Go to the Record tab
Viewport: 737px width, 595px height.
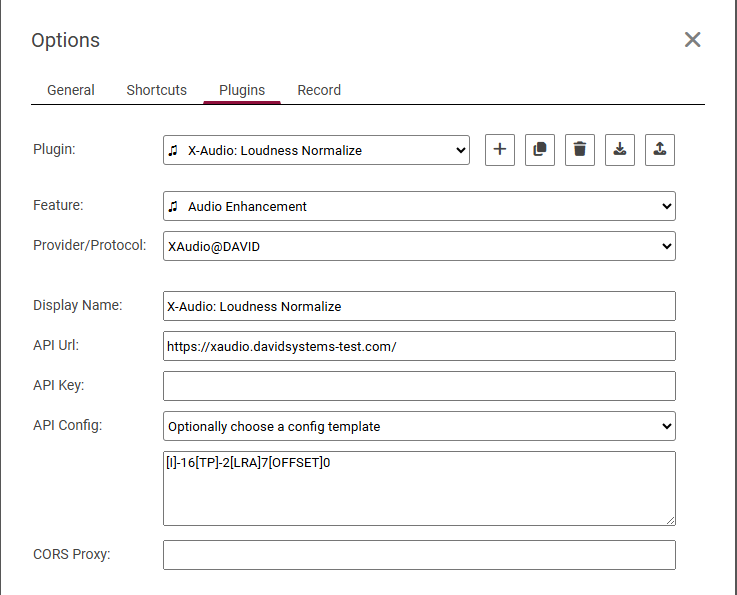(319, 90)
